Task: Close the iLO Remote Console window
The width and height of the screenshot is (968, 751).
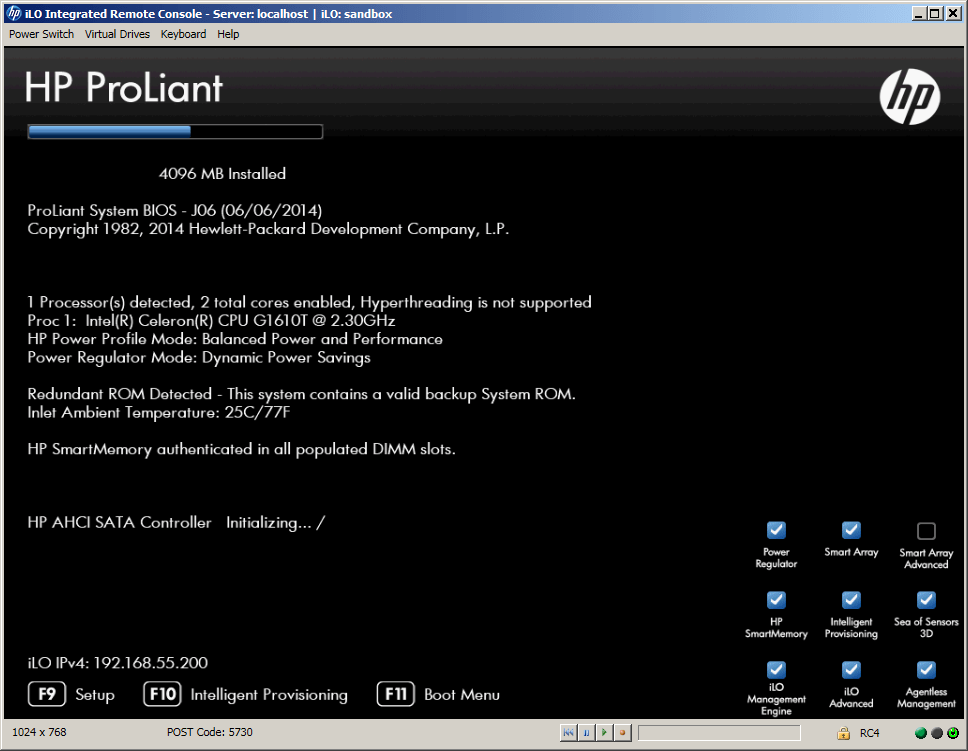Action: click(953, 13)
